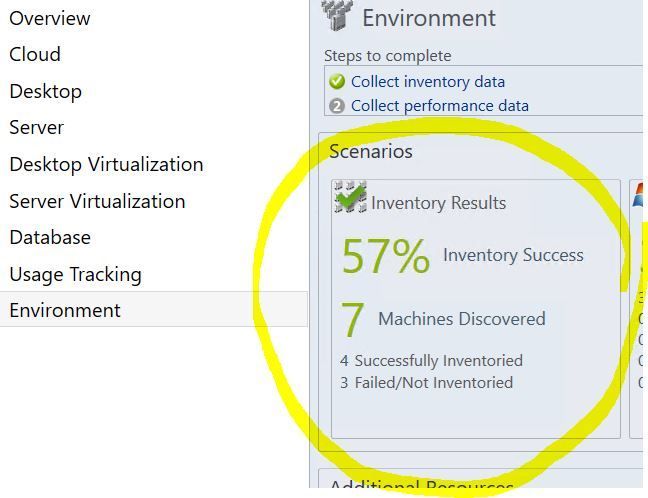Open the Collect inventory data link
Image resolution: width=648 pixels, height=498 pixels.
point(427,82)
